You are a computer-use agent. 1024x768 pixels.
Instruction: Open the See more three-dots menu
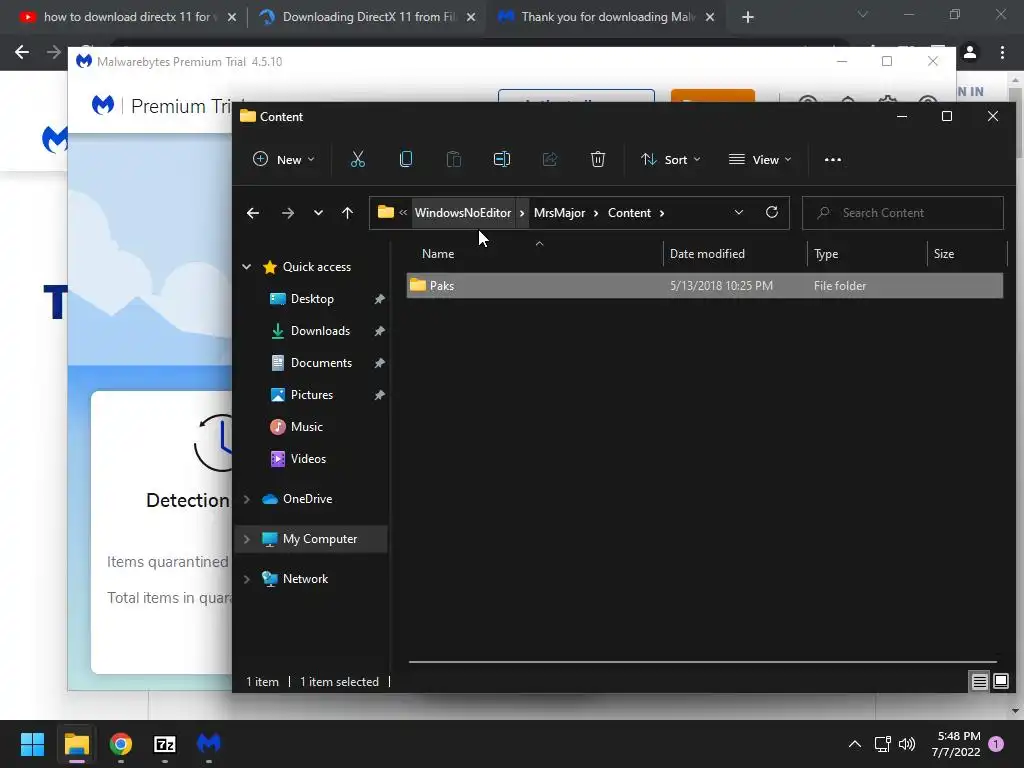(x=833, y=159)
